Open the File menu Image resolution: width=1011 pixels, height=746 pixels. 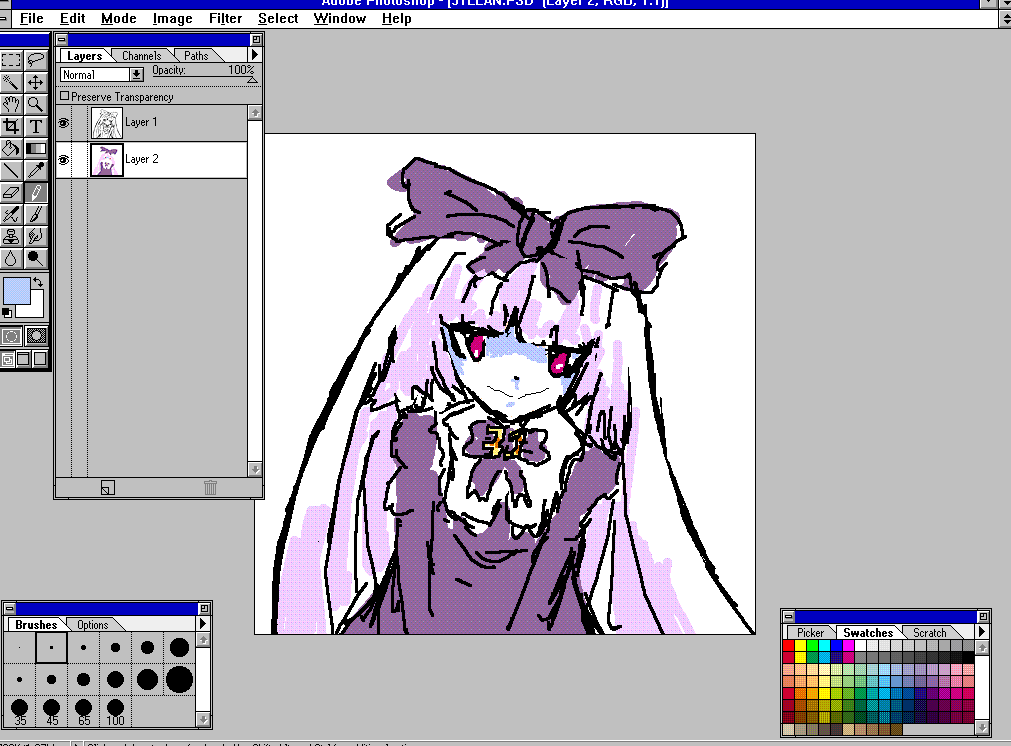click(32, 19)
